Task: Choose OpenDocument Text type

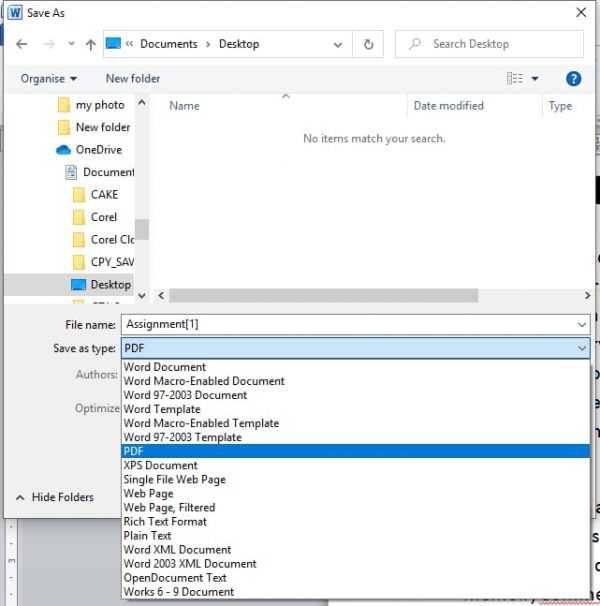Action: pyautogui.click(x=356, y=578)
